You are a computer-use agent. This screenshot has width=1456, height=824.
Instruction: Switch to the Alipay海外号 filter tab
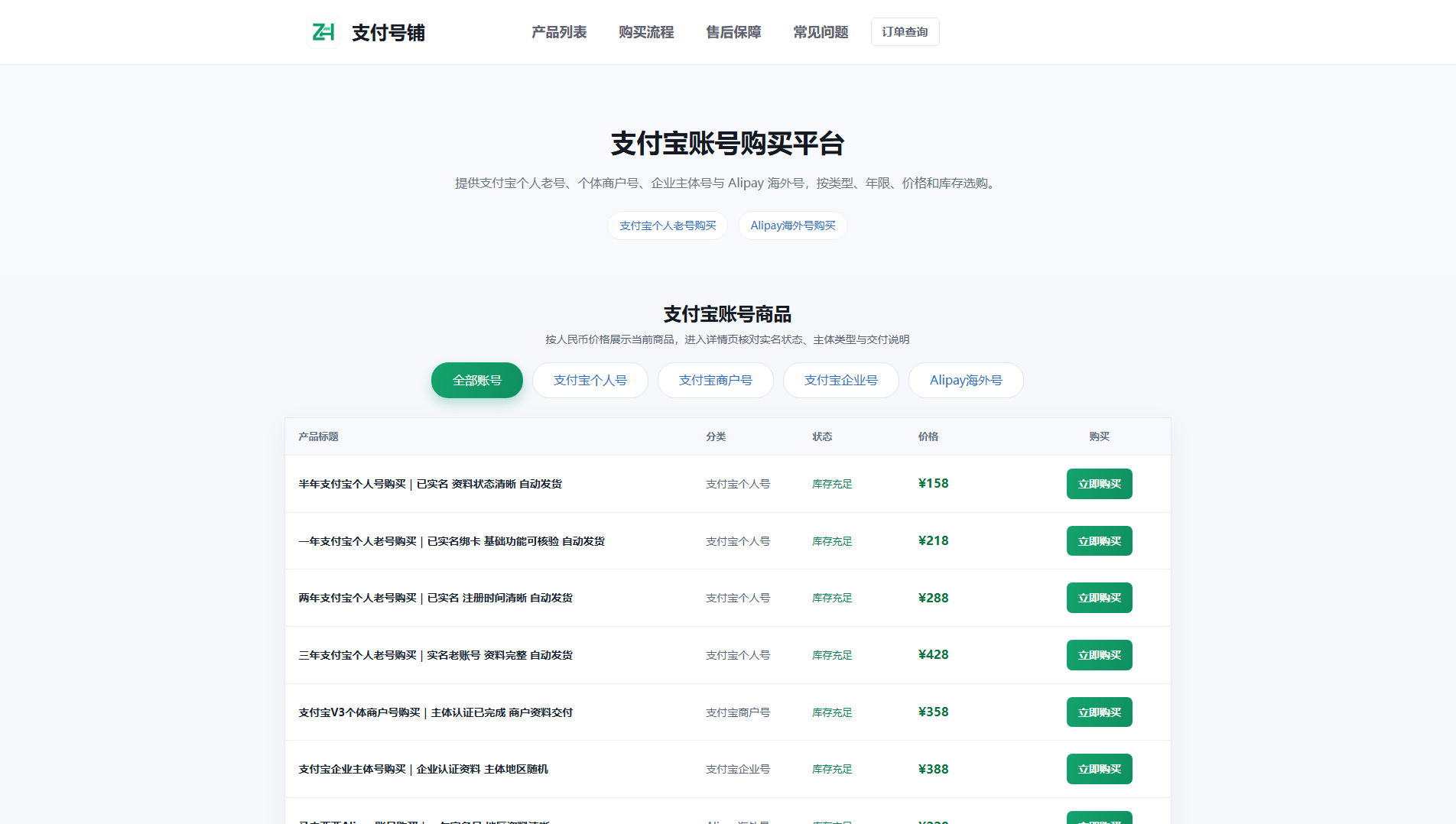click(x=966, y=380)
